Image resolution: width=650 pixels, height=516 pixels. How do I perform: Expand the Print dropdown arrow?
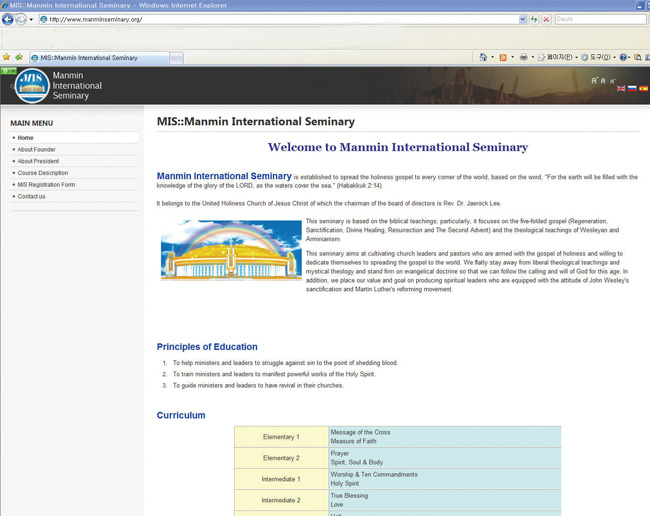pos(533,57)
